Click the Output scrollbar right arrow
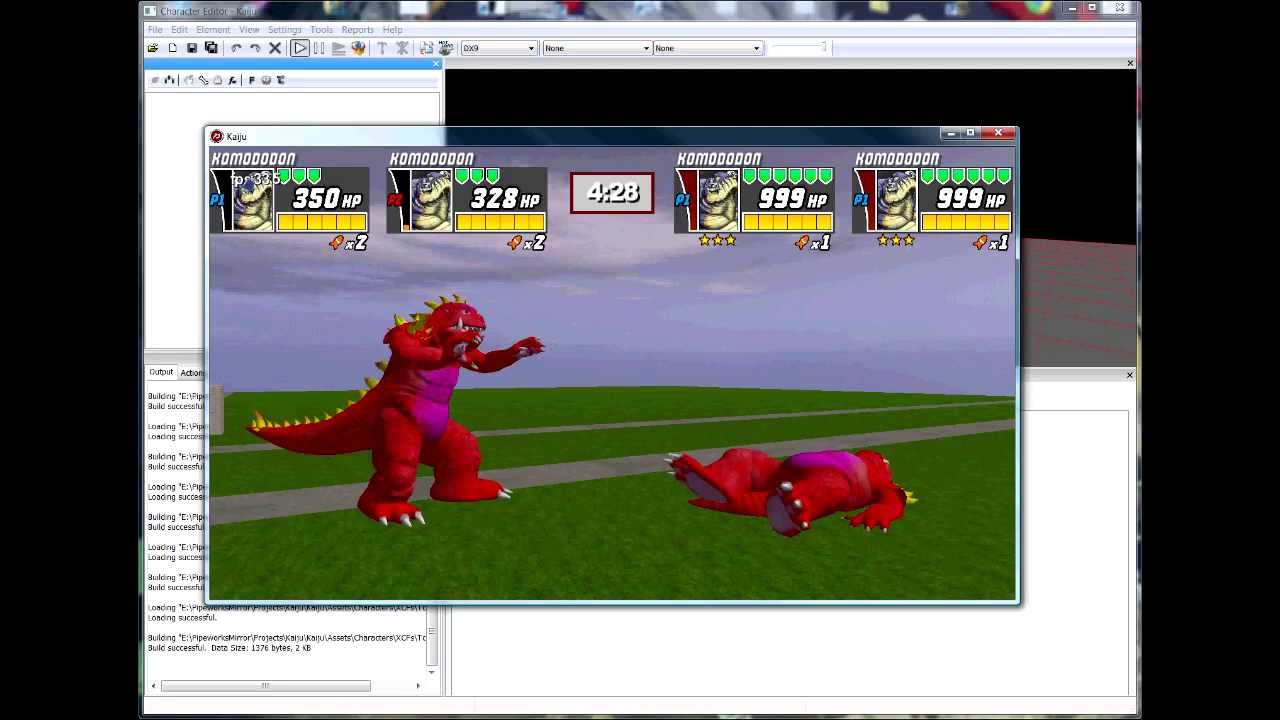 tap(418, 686)
